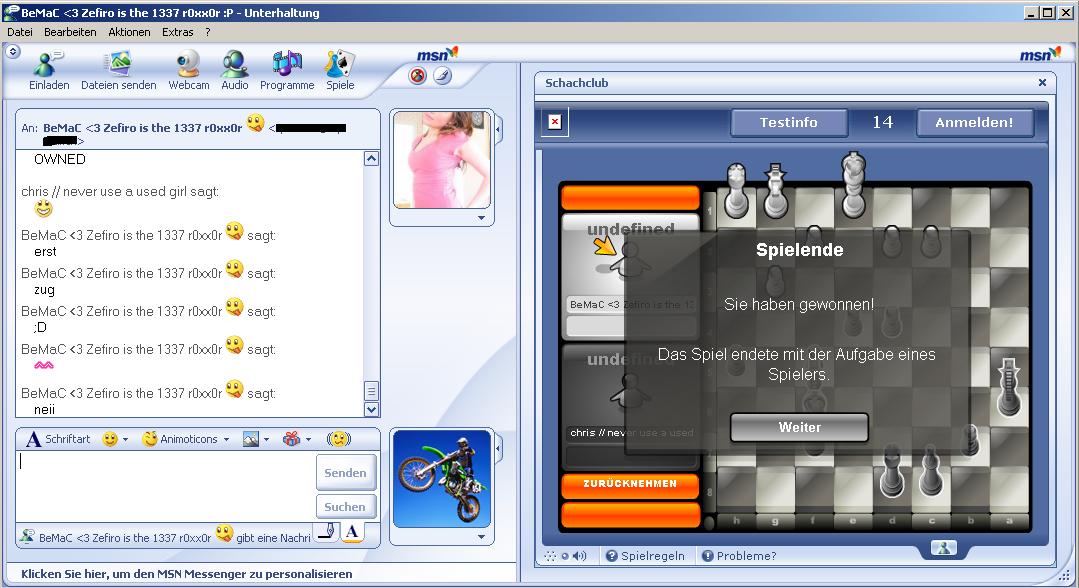Click the contact's display picture in pink

tap(442, 160)
